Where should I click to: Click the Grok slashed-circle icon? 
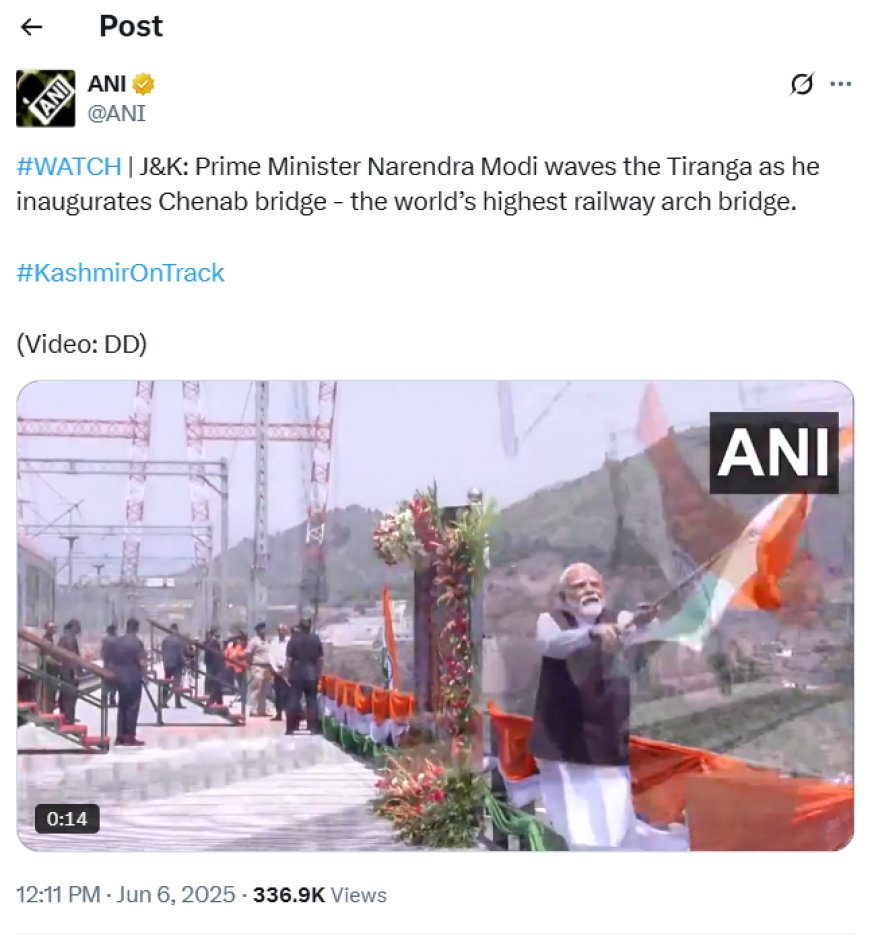click(801, 84)
